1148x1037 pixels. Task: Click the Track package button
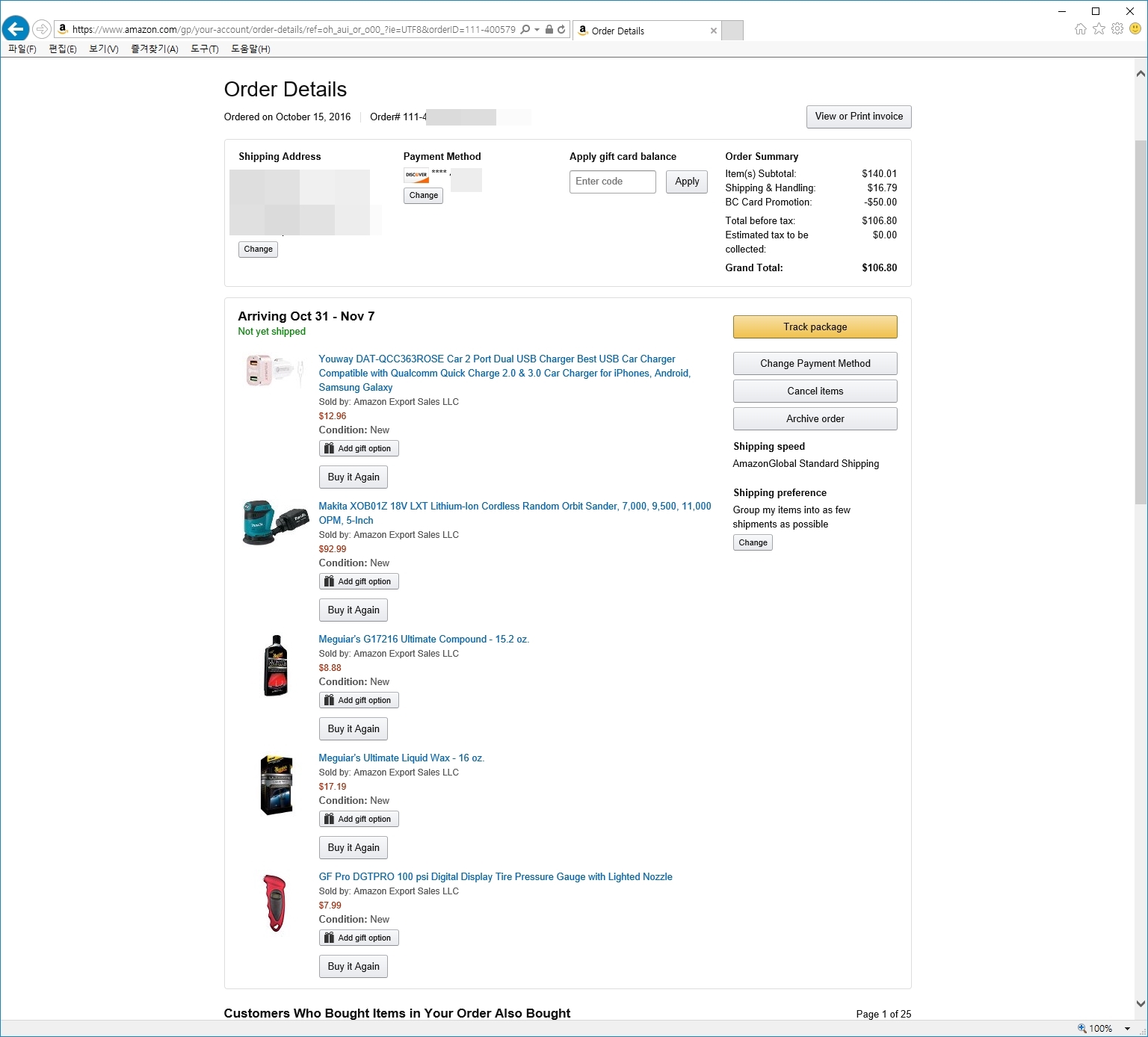[x=815, y=326]
